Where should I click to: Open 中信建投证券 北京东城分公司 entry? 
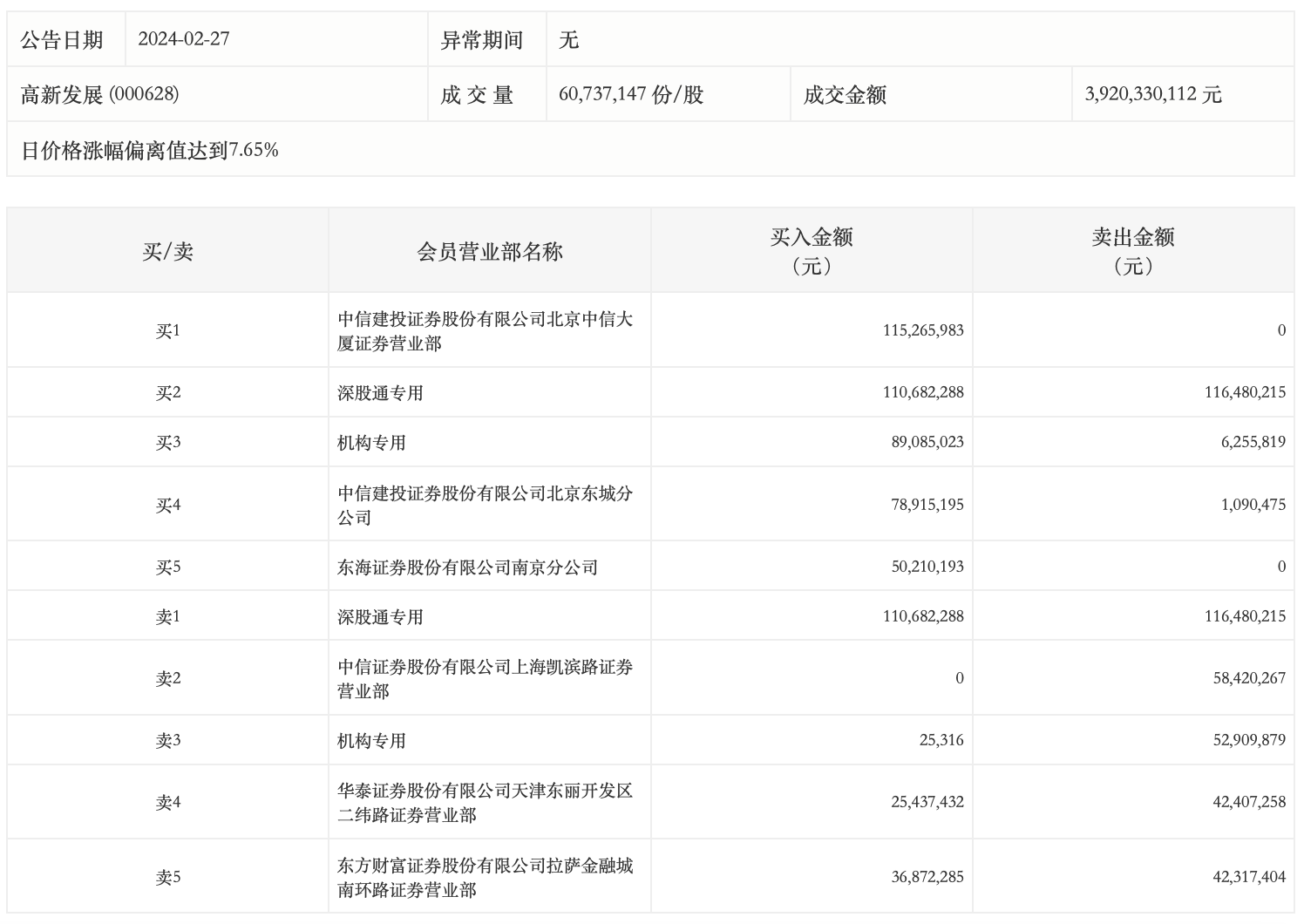[485, 506]
